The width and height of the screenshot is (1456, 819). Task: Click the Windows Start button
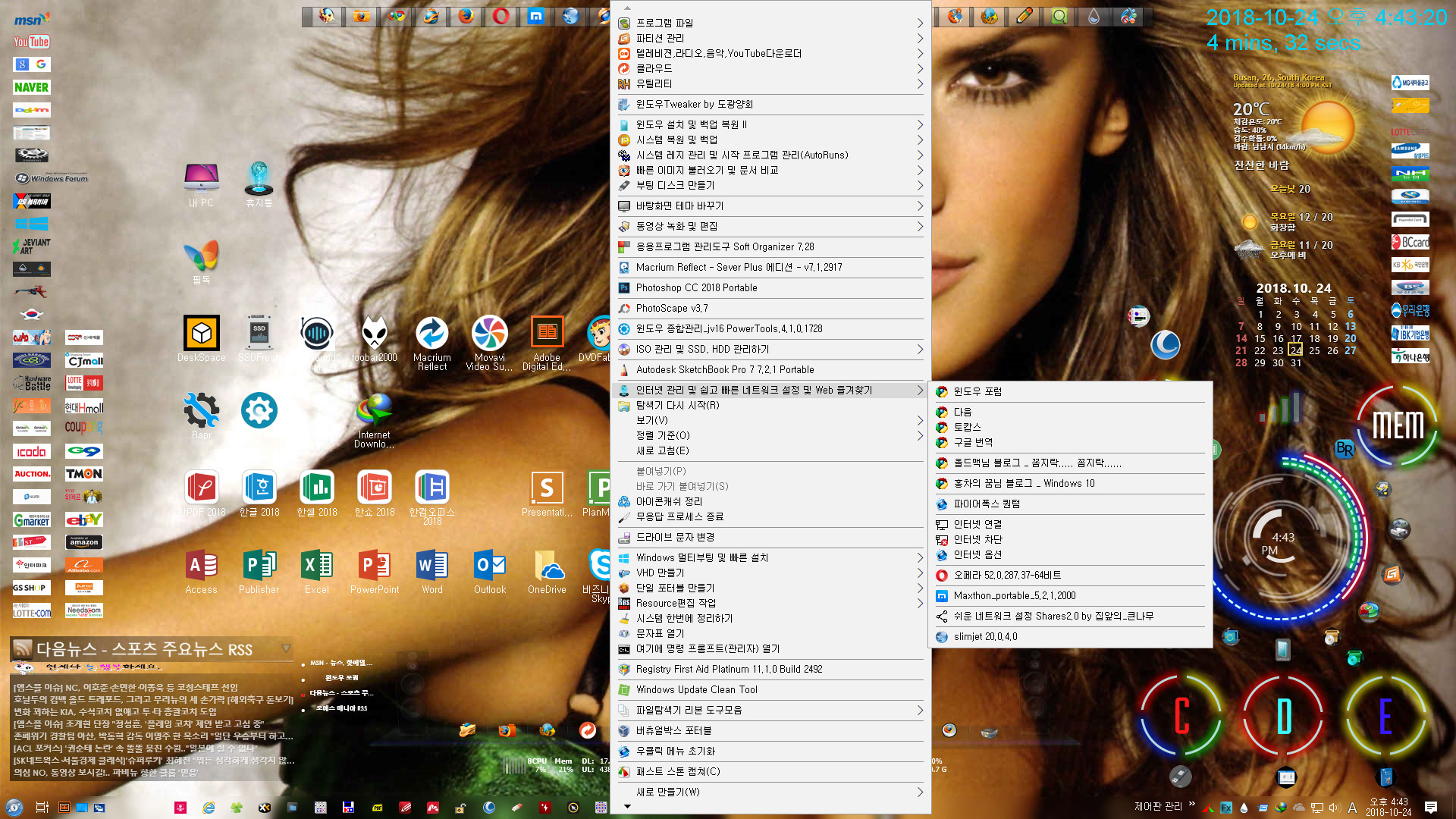pyautogui.click(x=14, y=807)
